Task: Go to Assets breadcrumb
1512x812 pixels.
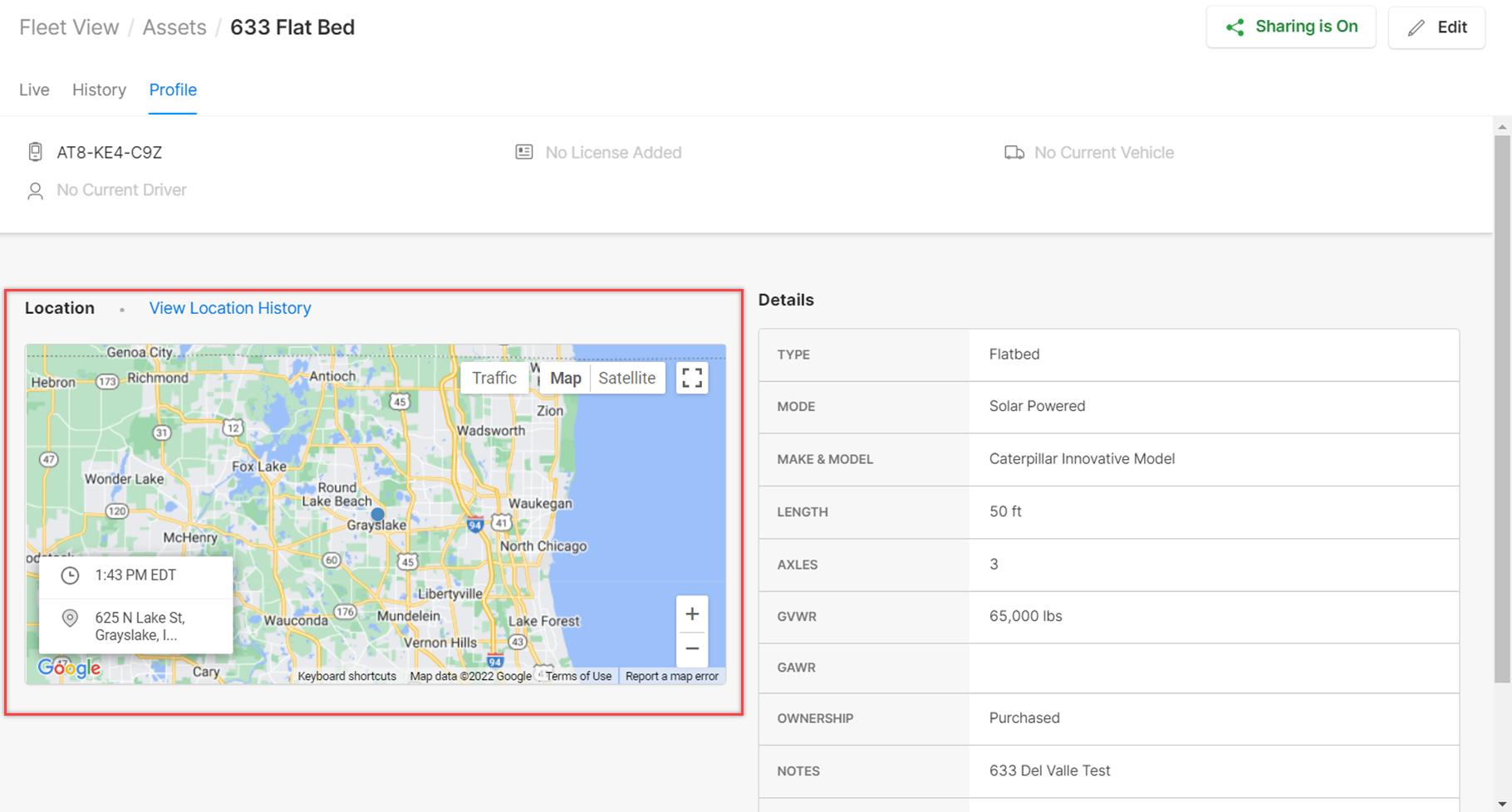Action: (x=174, y=27)
